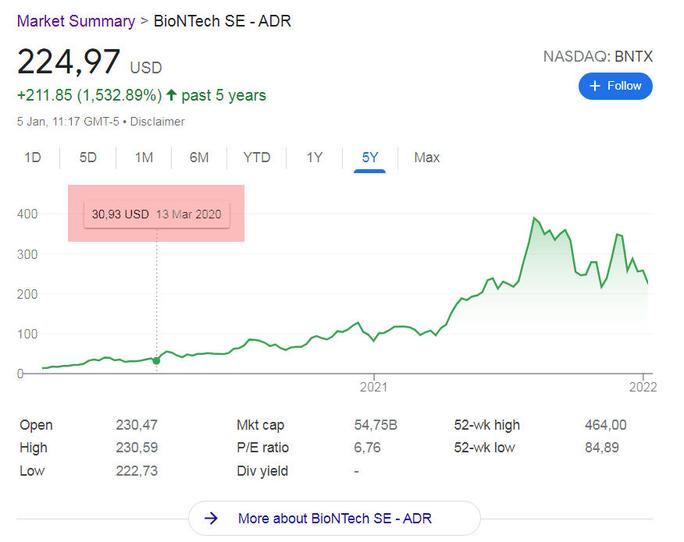Click the High value 230,59
This screenshot has width=684, height=542.
click(137, 447)
